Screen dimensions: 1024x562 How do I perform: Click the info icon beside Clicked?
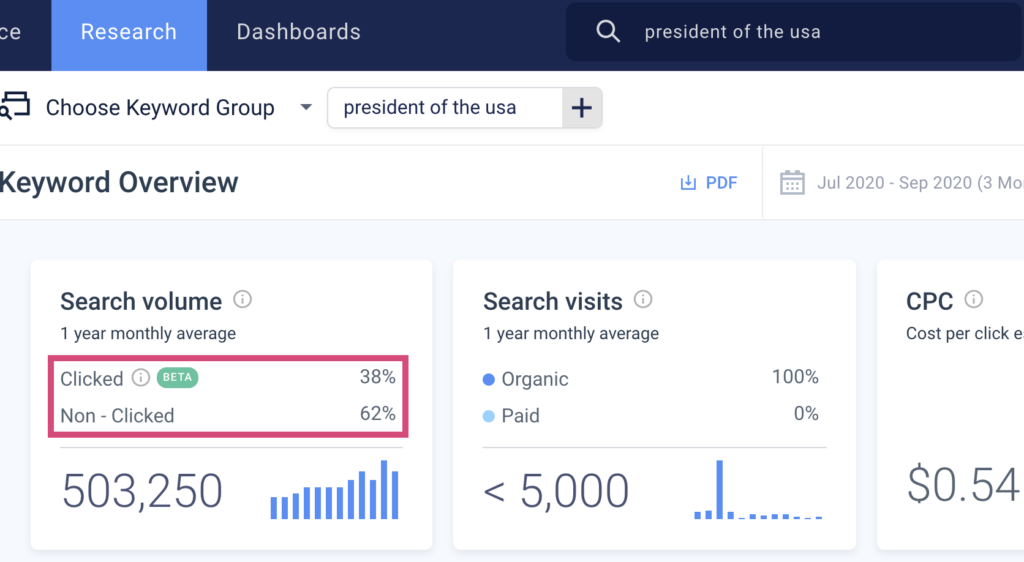[140, 377]
